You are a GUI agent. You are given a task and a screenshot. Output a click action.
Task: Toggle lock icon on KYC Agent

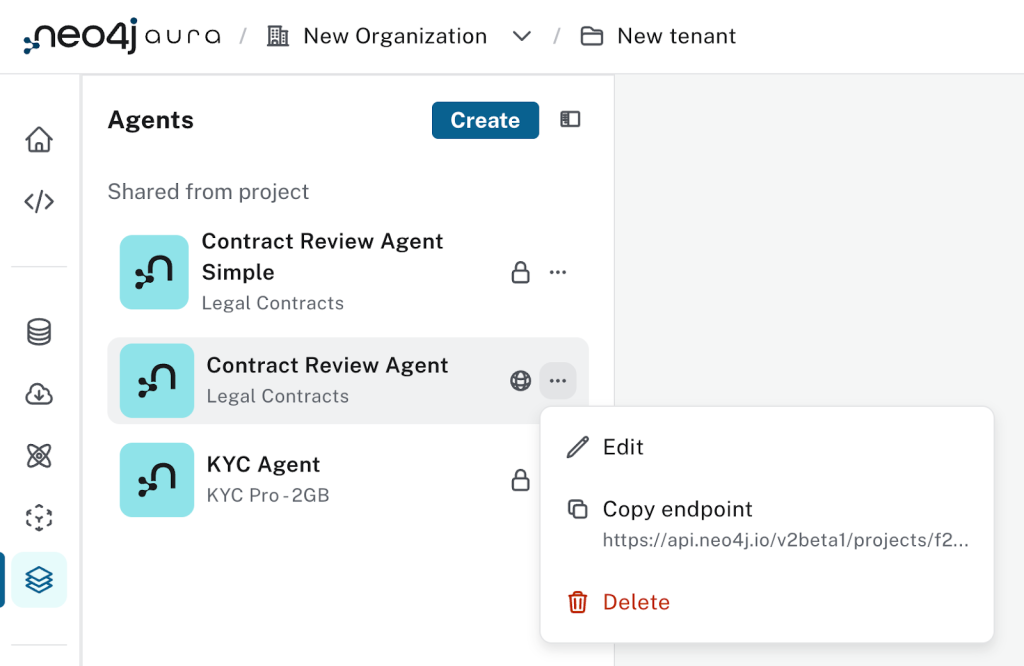pyautogui.click(x=520, y=481)
